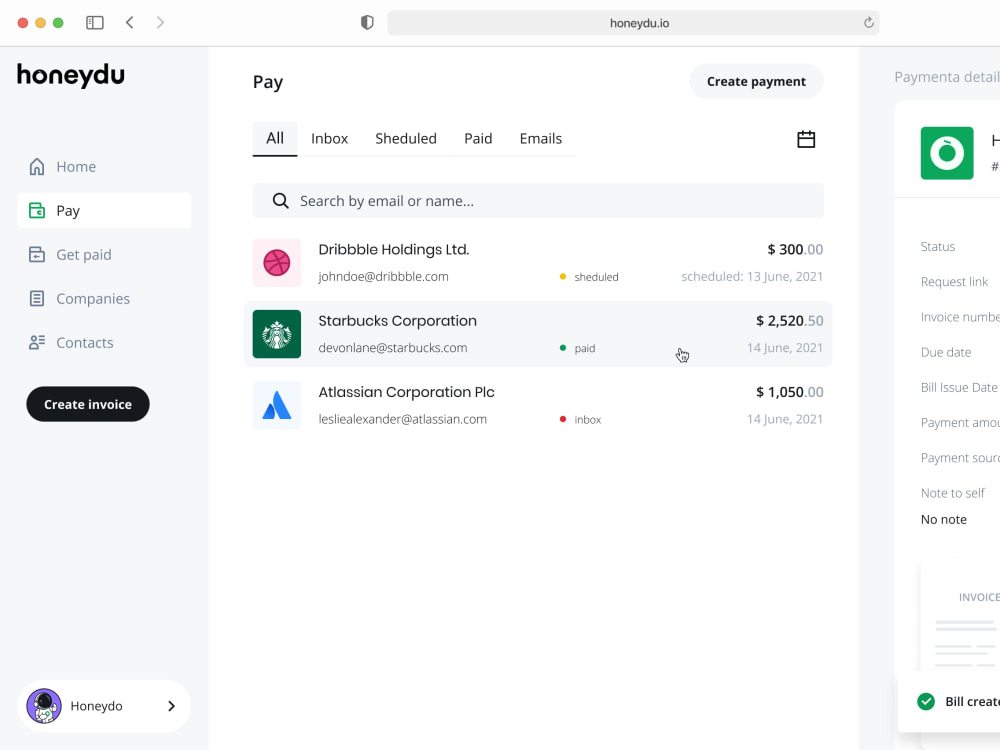1000x750 pixels.
Task: Open Atlassian Corporation Plc payment
Action: tap(538, 406)
